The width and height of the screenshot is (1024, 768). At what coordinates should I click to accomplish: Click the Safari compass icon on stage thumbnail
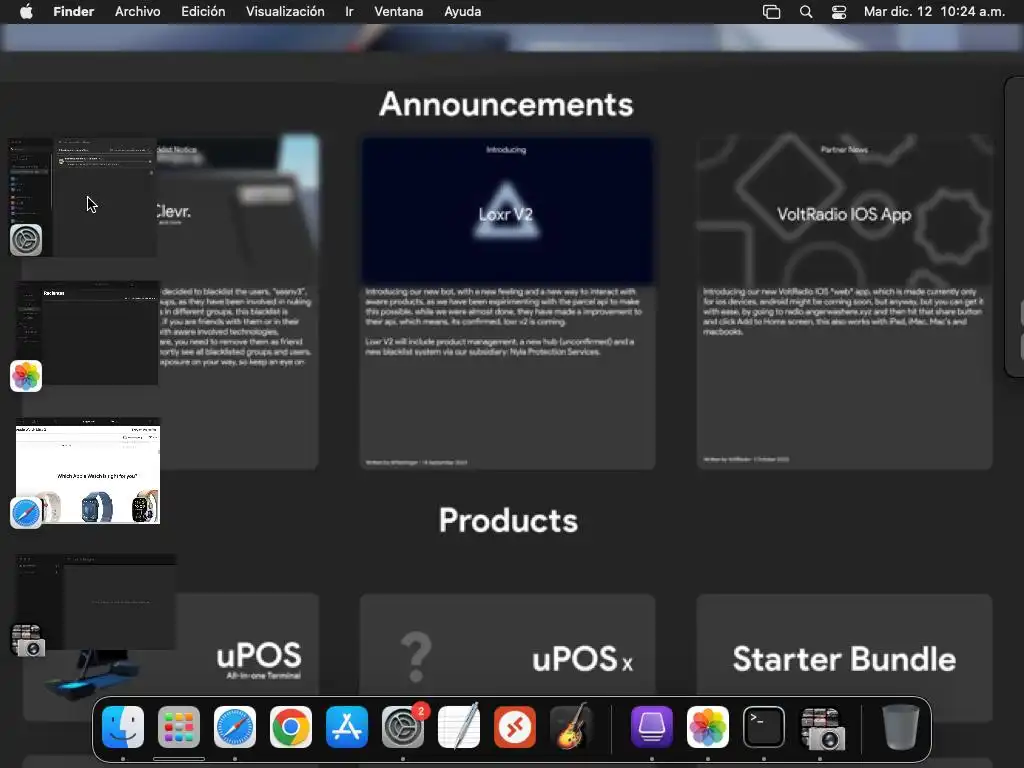point(26,513)
